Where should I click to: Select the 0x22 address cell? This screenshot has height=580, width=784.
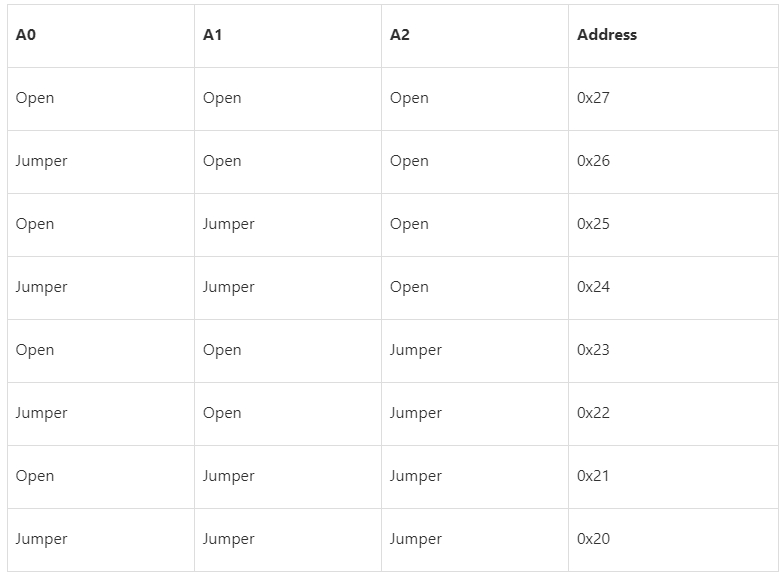tap(594, 413)
